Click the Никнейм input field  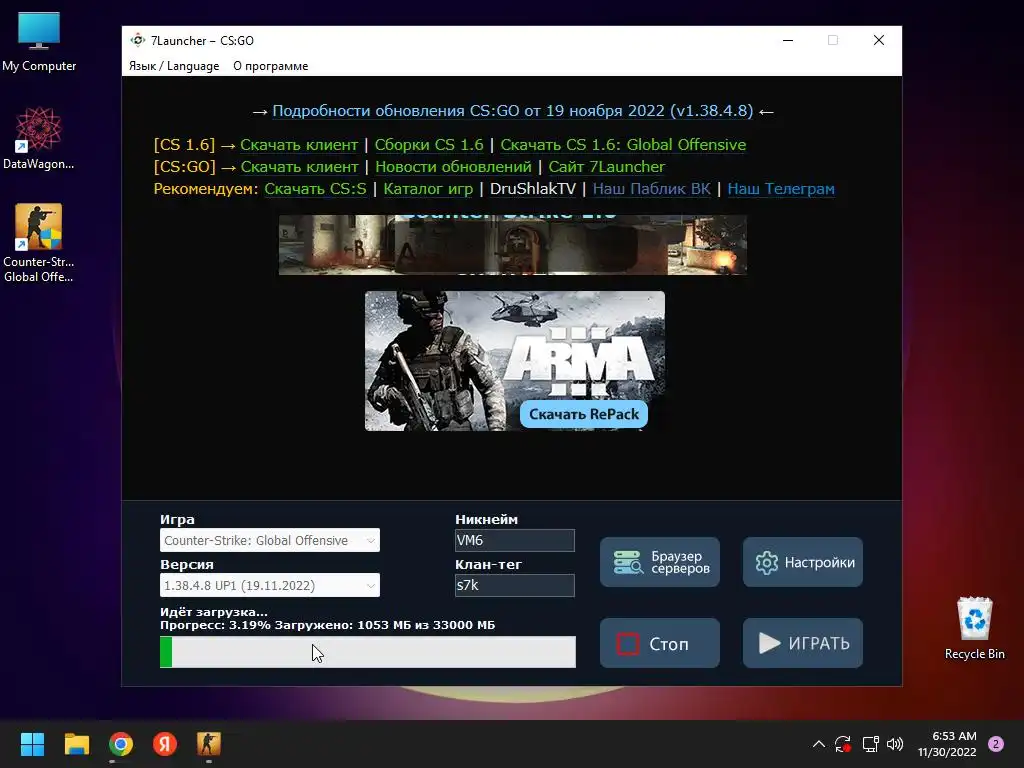[515, 540]
